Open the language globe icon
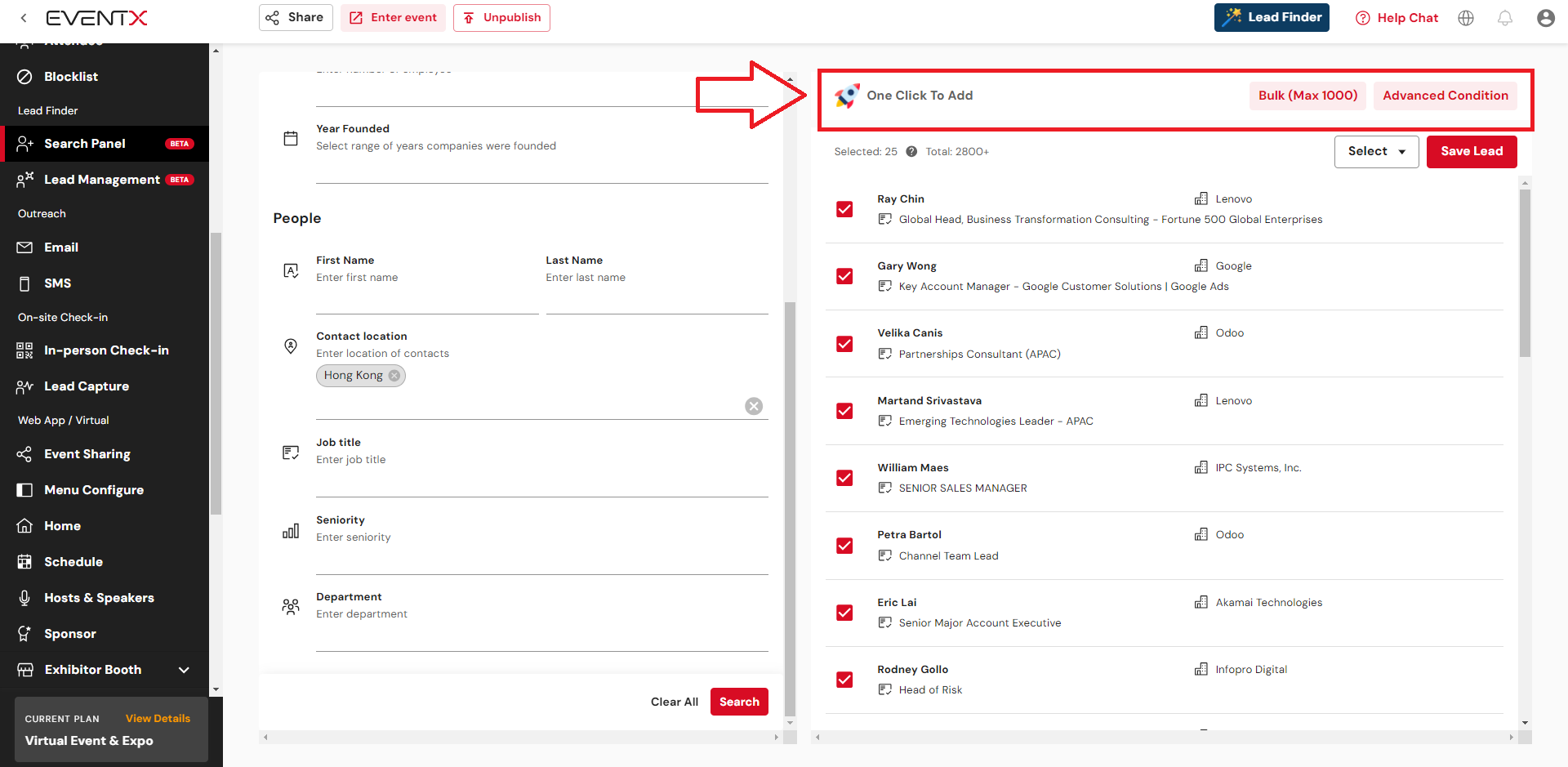 [x=1466, y=18]
